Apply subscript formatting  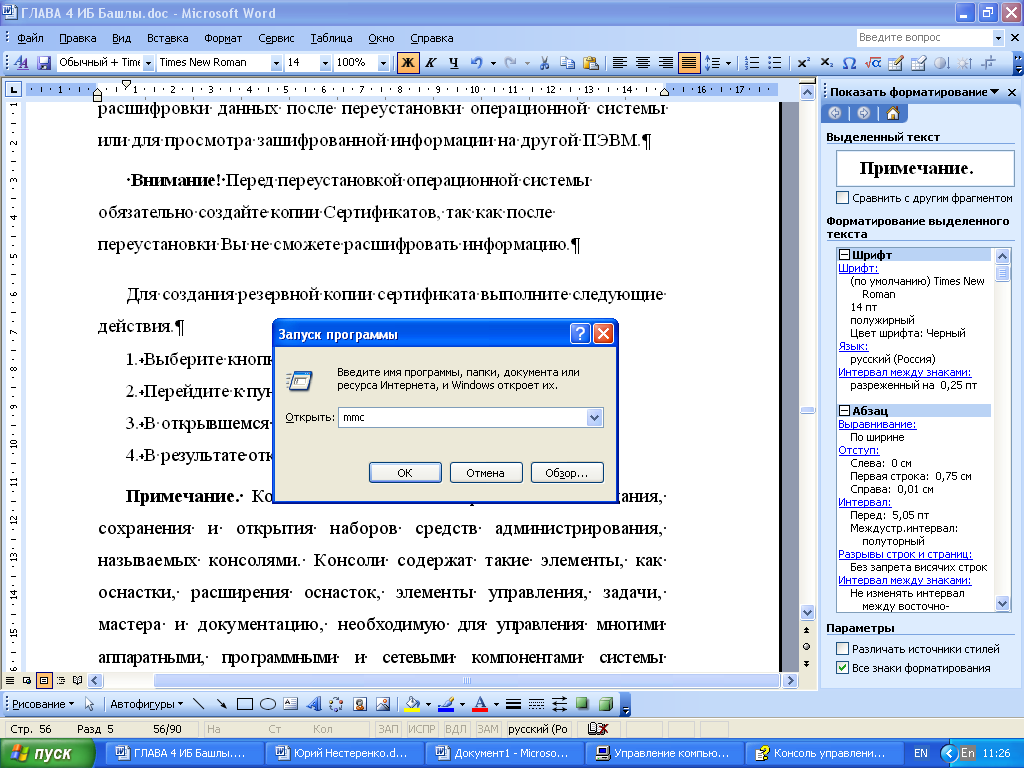pyautogui.click(x=826, y=63)
